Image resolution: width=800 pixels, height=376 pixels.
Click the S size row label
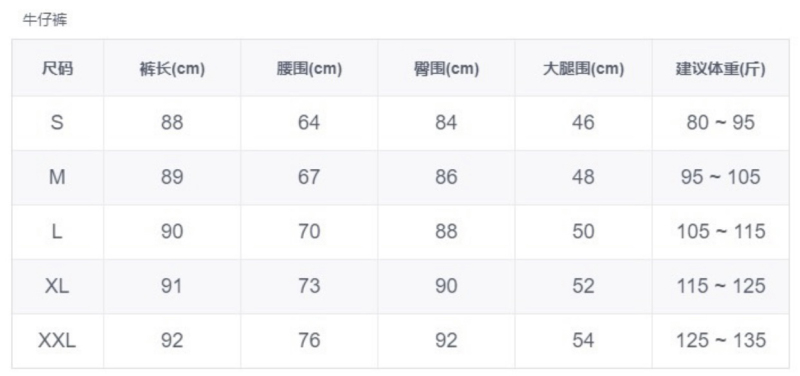coord(57,123)
